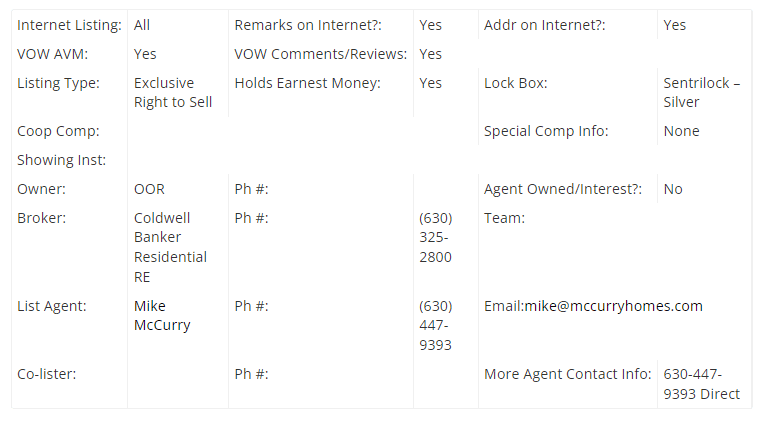Viewport: 779px width, 425px height.
Task: Click the Co-lister label
Action: coord(47,374)
